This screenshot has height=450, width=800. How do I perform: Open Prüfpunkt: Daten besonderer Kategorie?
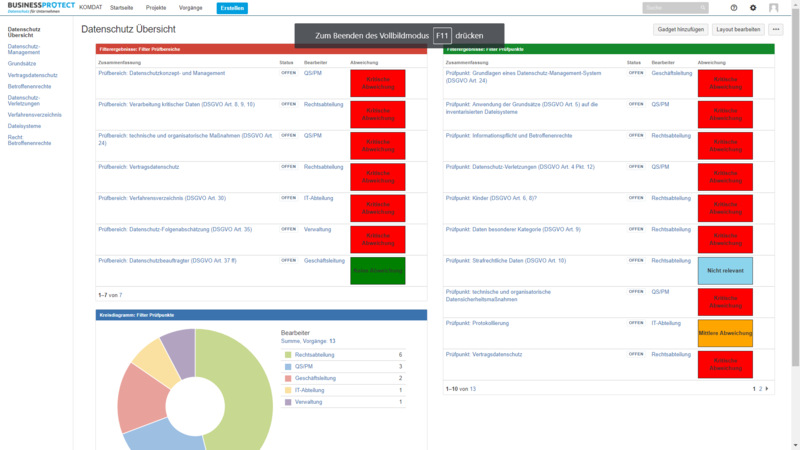(x=513, y=229)
